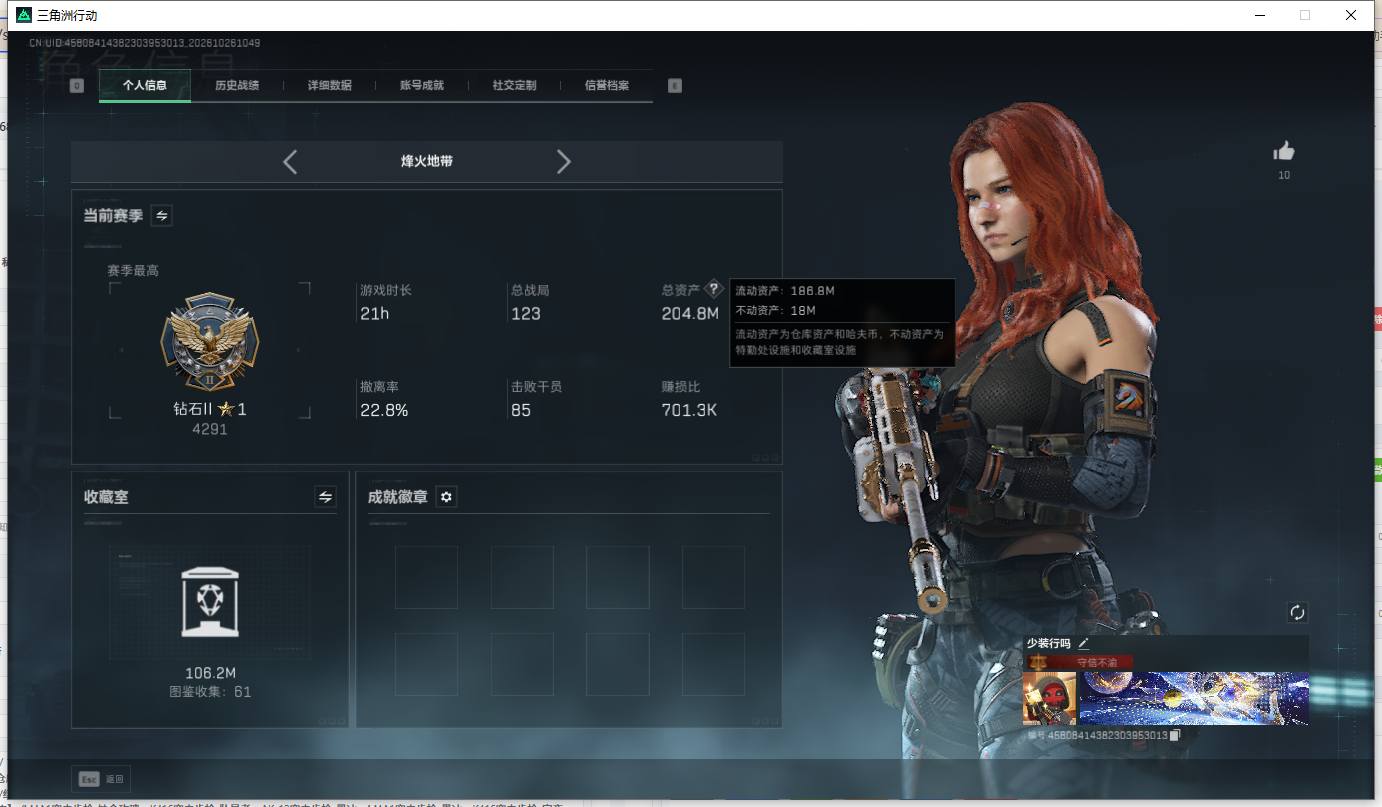The image size is (1382, 807).
Task: Edit nickname 少装行吗 with pencil icon
Action: click(1083, 644)
